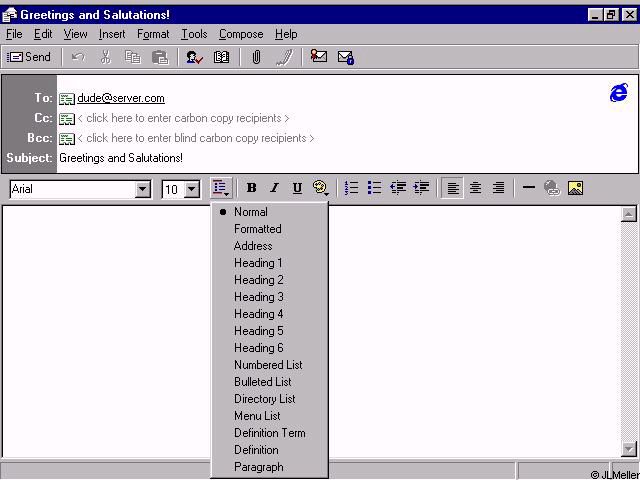Open the font size 10 dropdown
Viewport: 640px width, 480px height.
coord(192,189)
